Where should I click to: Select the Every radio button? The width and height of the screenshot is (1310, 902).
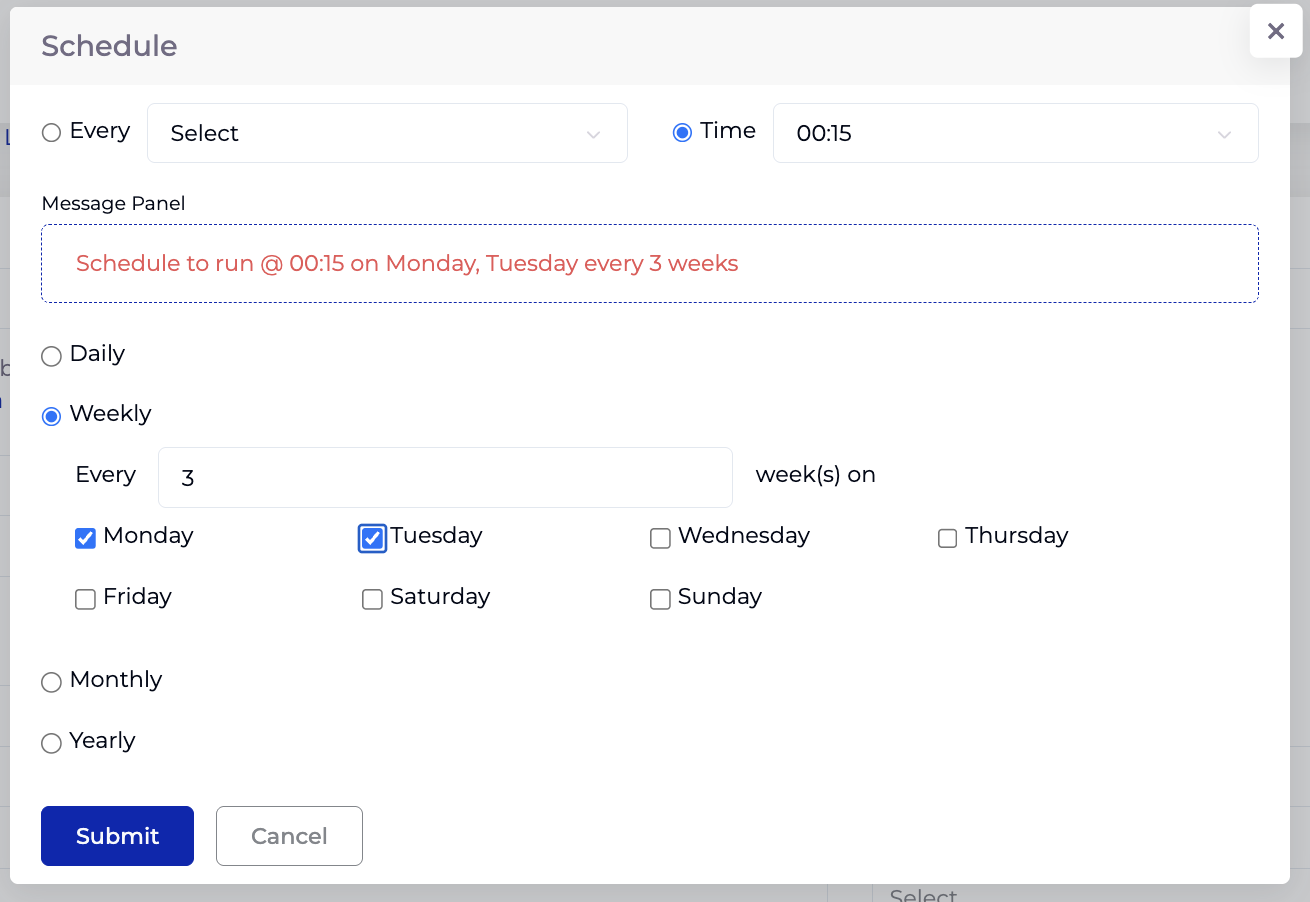pyautogui.click(x=51, y=133)
